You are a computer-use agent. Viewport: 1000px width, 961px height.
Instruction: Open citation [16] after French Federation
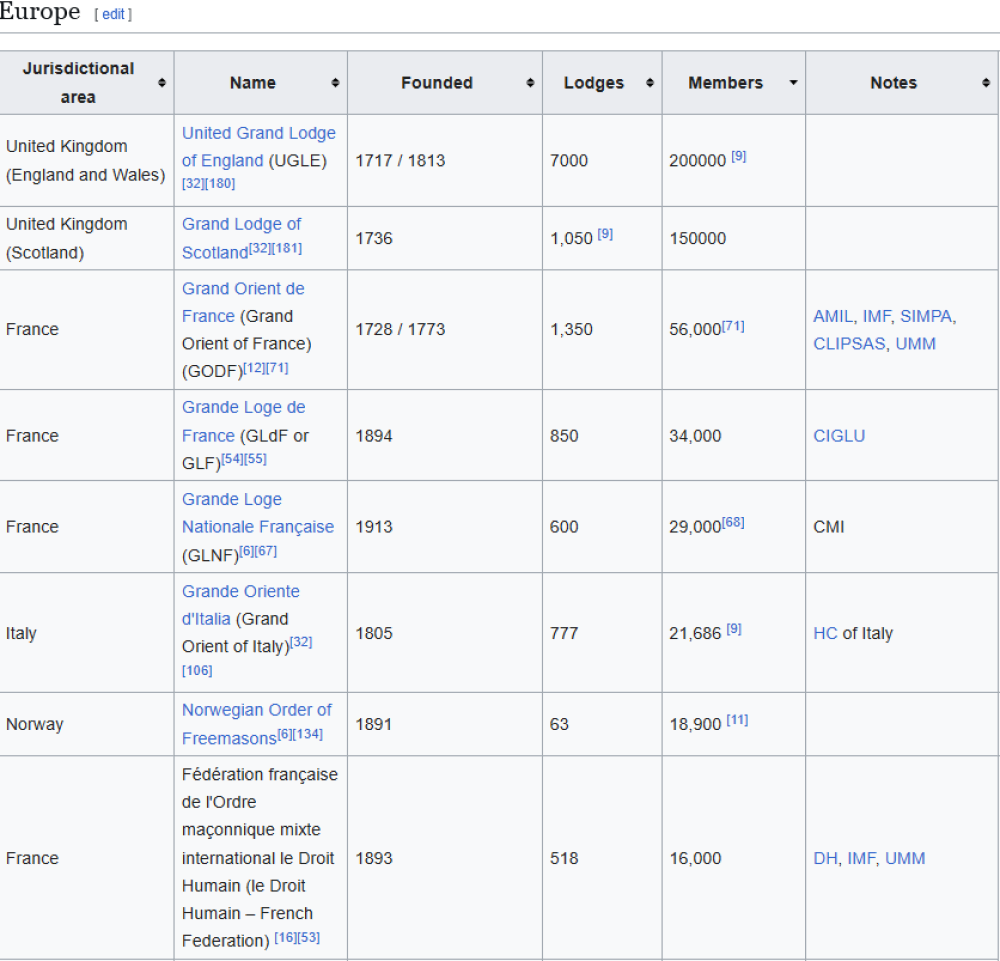pos(286,937)
